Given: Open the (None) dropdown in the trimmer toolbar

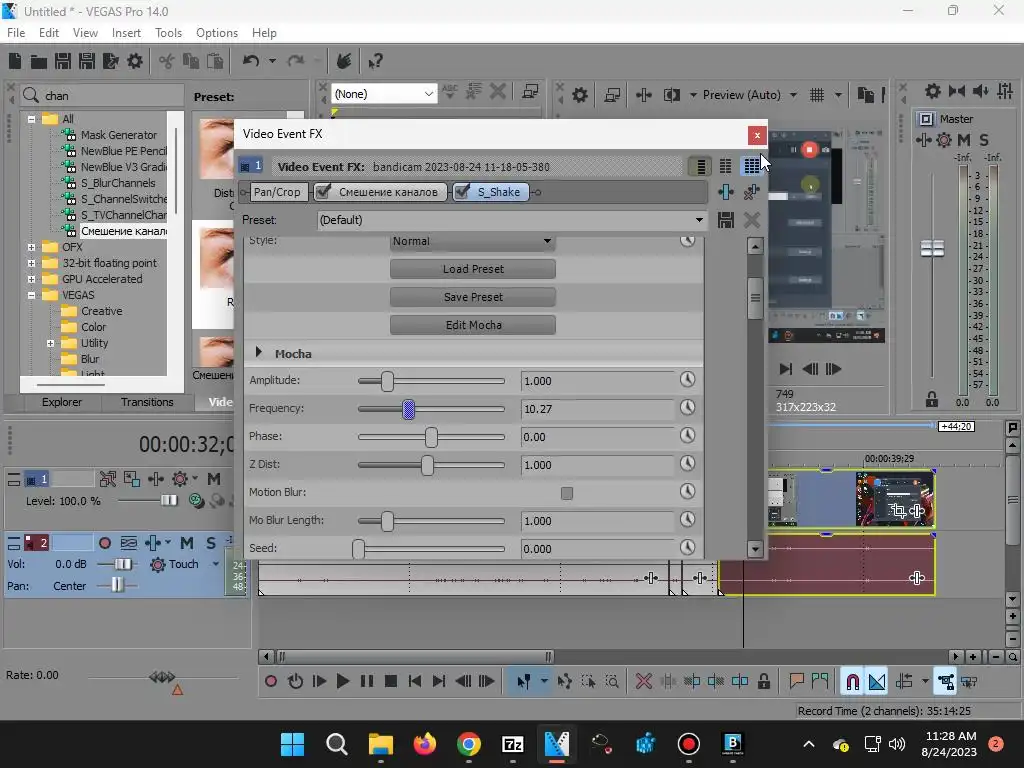Looking at the screenshot, I should tap(383, 94).
